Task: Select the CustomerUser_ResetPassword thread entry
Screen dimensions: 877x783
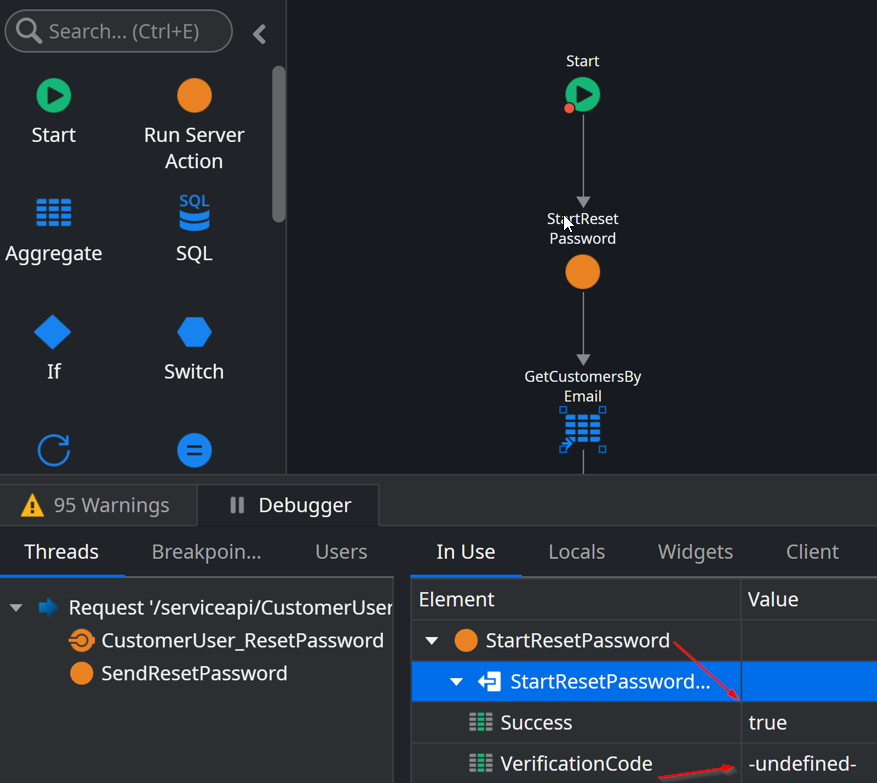Action: tap(242, 640)
